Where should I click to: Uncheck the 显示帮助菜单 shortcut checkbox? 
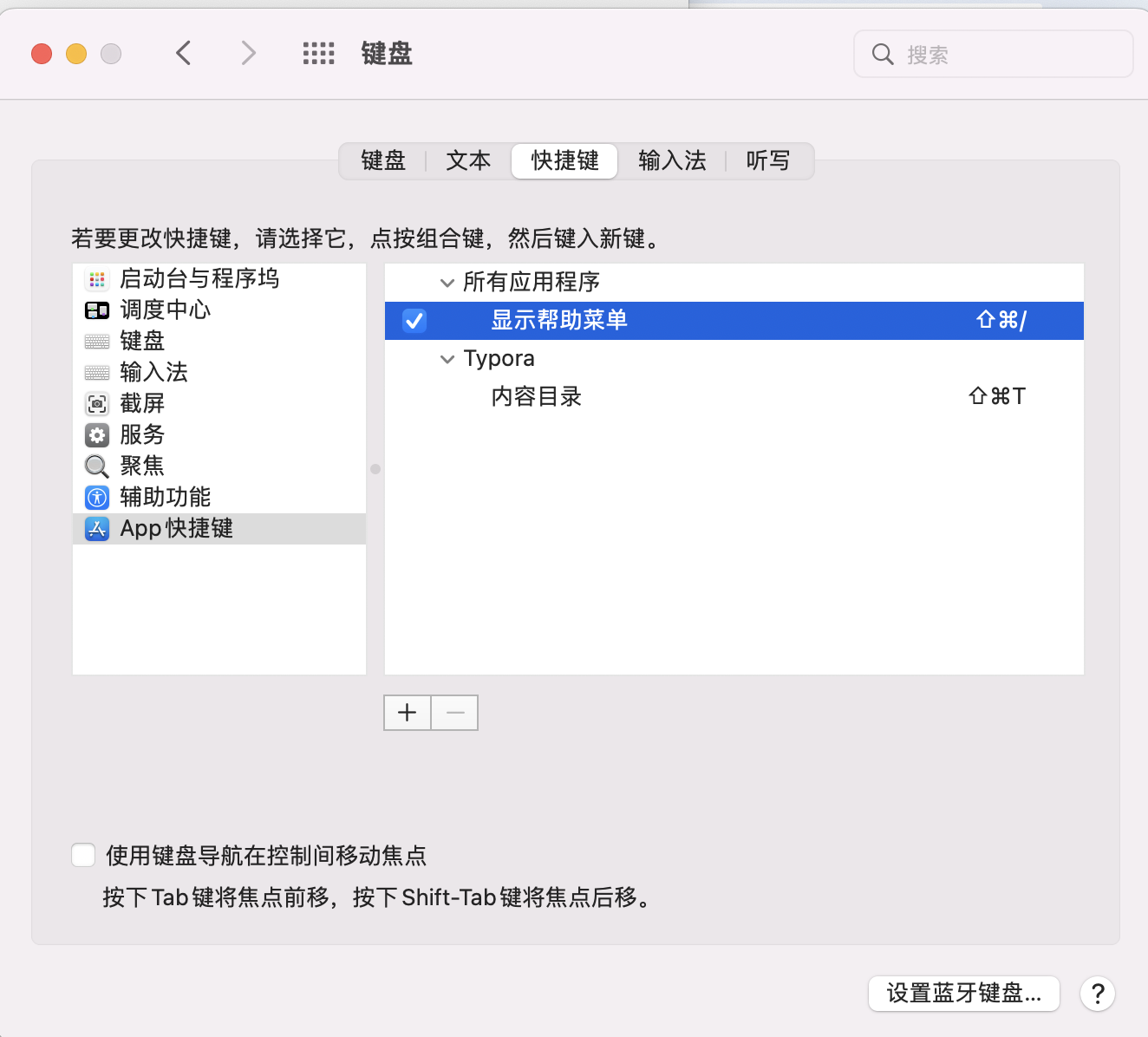pos(414,321)
